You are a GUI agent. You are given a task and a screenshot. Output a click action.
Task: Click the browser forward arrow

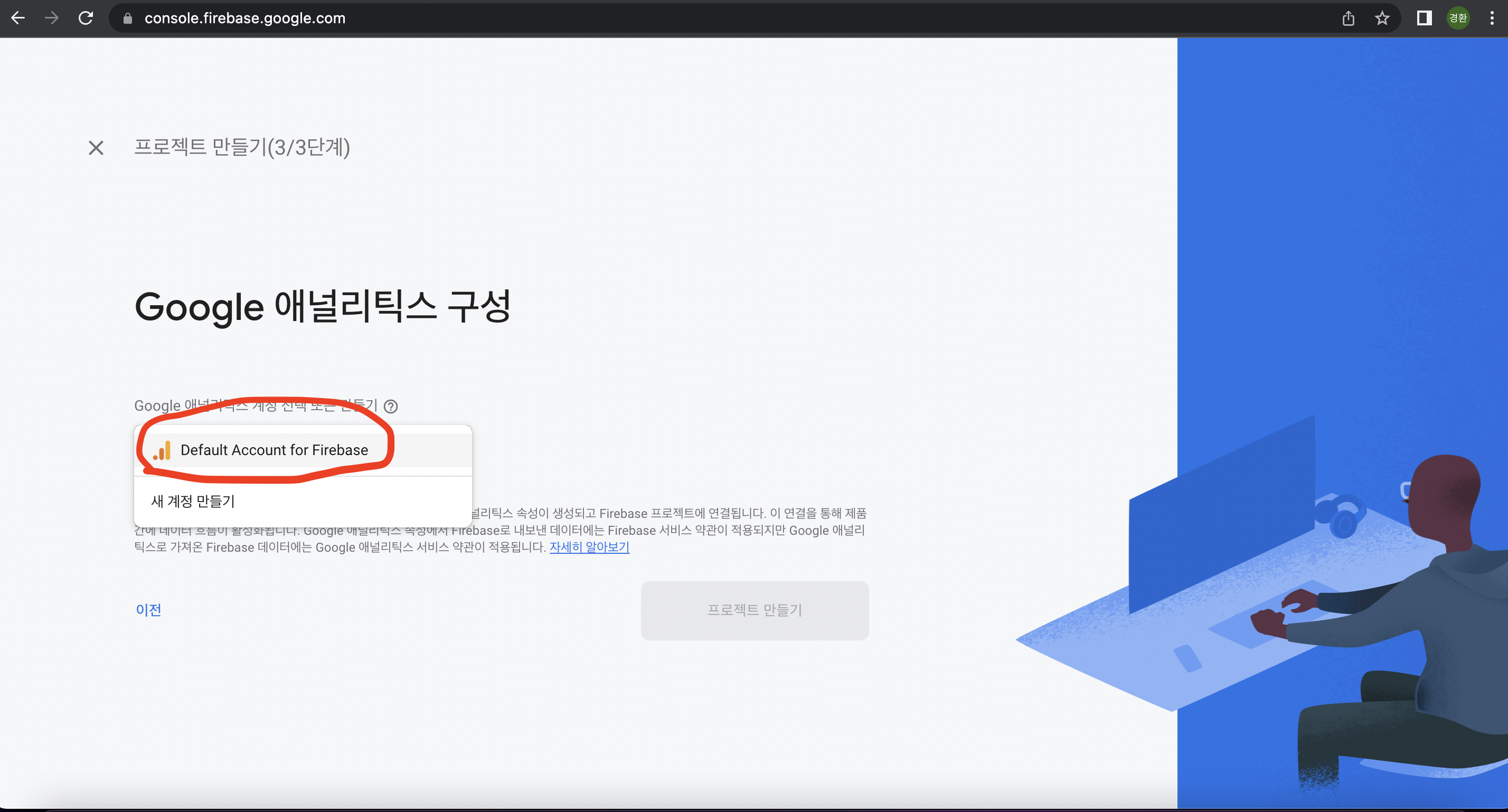click(x=52, y=18)
